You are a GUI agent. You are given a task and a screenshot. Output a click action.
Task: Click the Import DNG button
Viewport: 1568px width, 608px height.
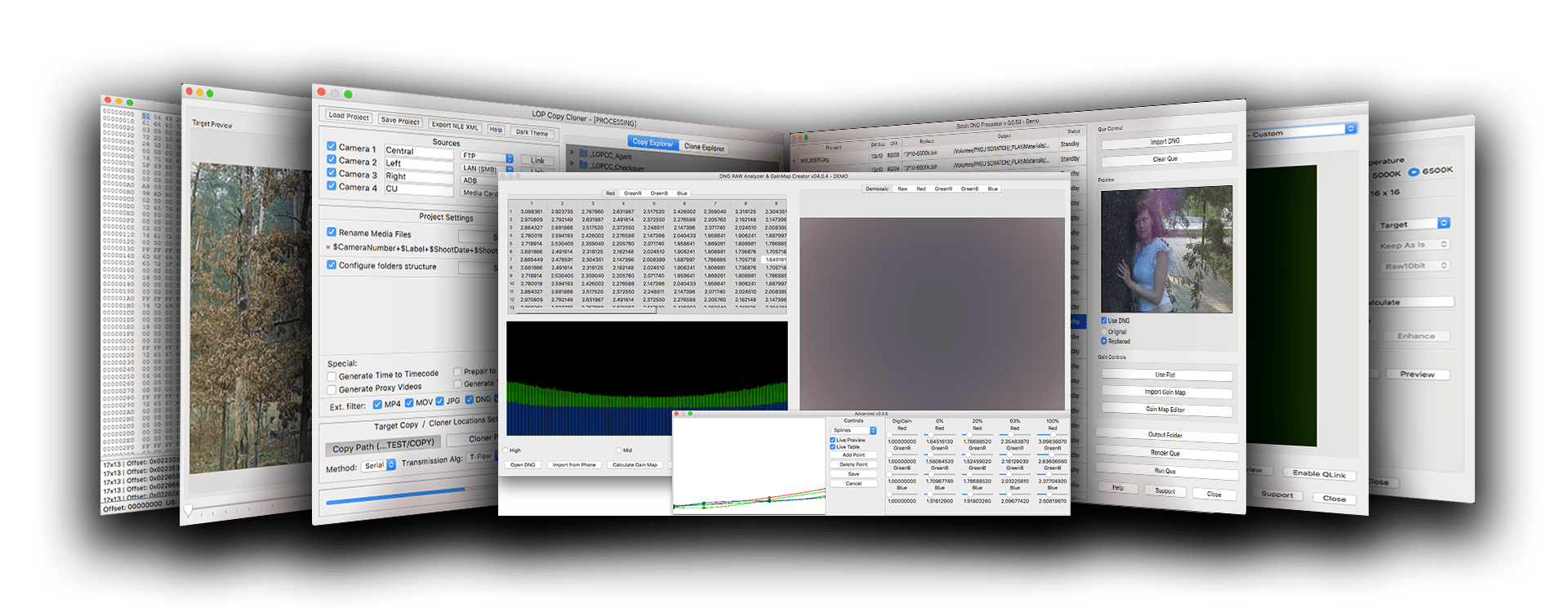pos(1165,141)
